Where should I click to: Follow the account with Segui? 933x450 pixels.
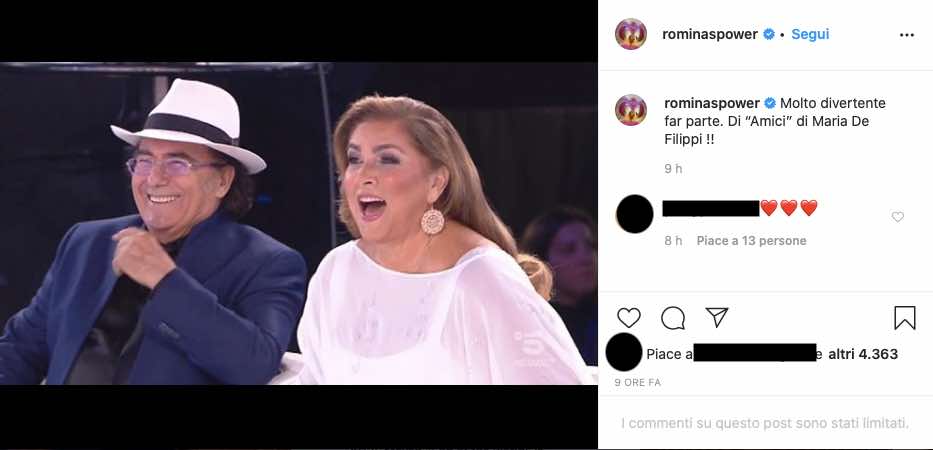tap(810, 34)
